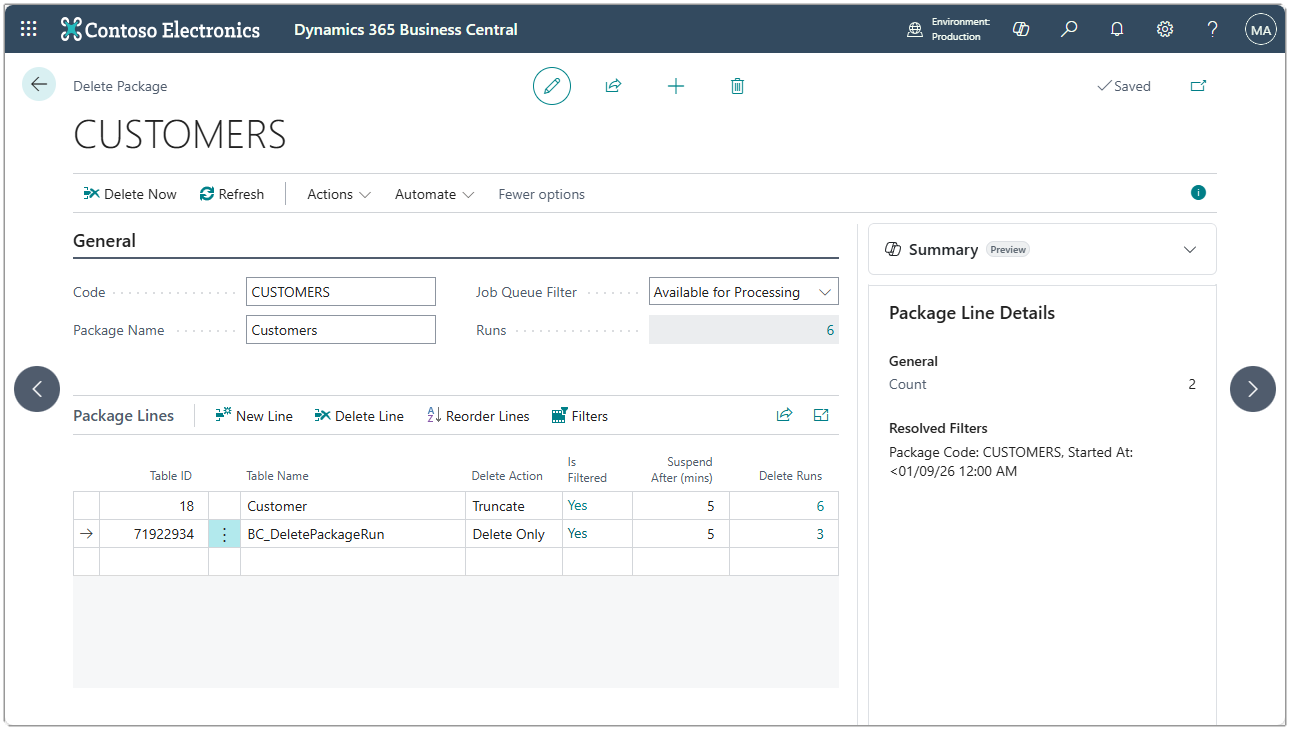Click the share icon in page header
The width and height of the screenshot is (1290, 730).
click(613, 86)
